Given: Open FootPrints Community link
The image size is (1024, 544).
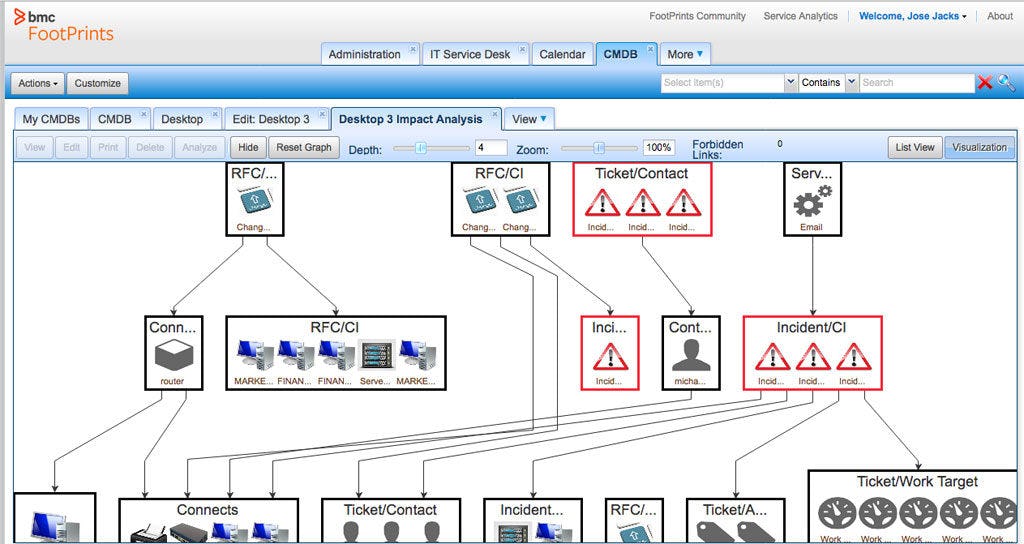Looking at the screenshot, I should click(697, 16).
